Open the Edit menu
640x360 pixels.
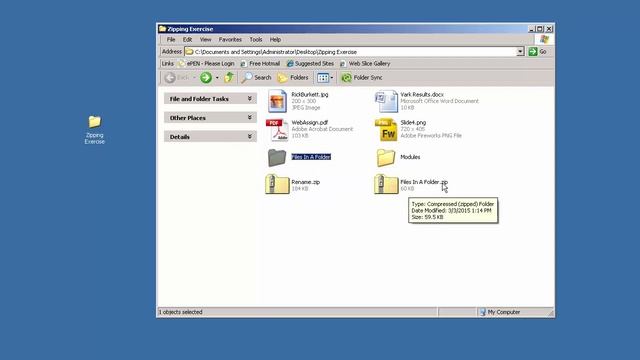pyautogui.click(x=187, y=40)
